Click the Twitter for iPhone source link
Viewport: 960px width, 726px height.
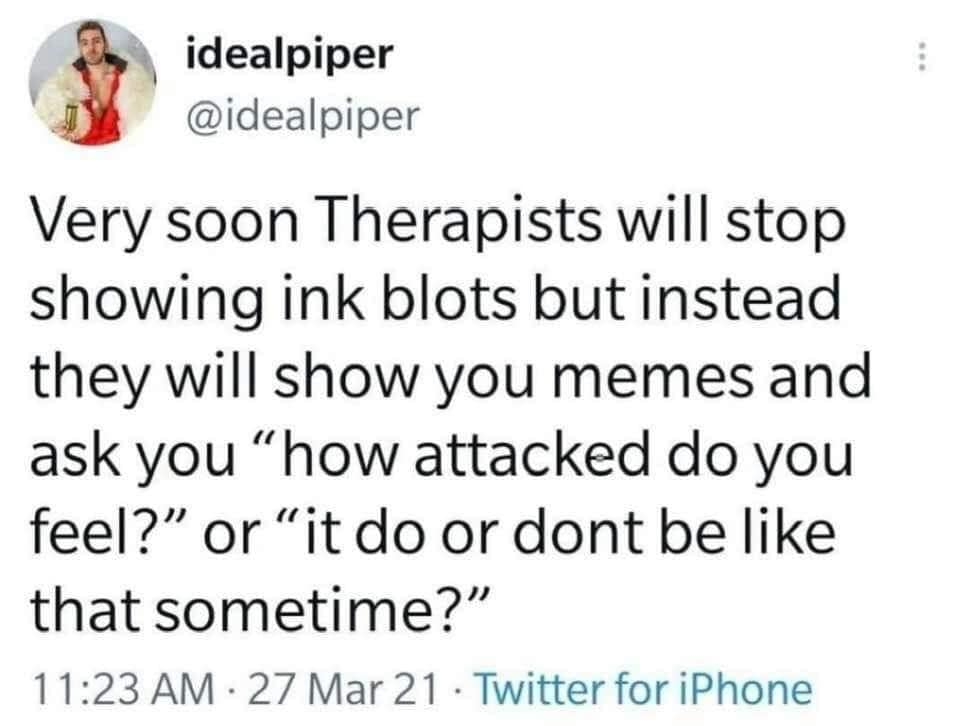(x=643, y=689)
